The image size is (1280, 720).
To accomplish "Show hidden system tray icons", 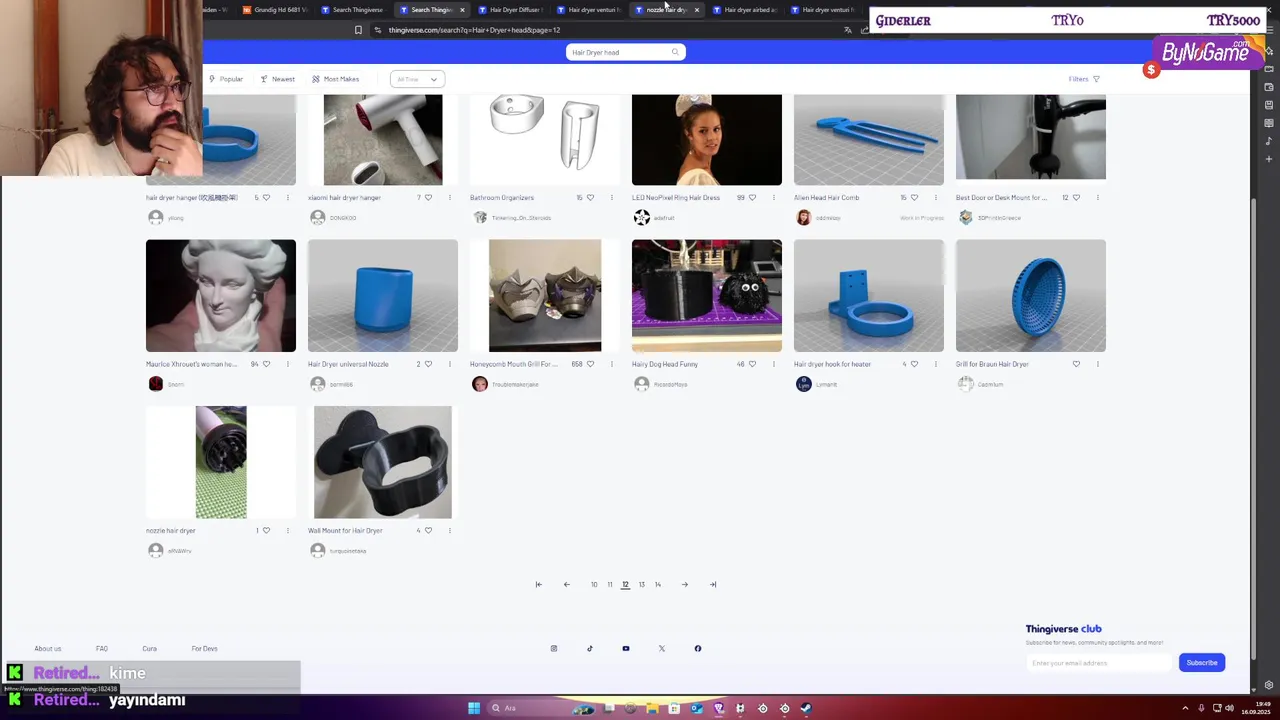I will 1185,708.
